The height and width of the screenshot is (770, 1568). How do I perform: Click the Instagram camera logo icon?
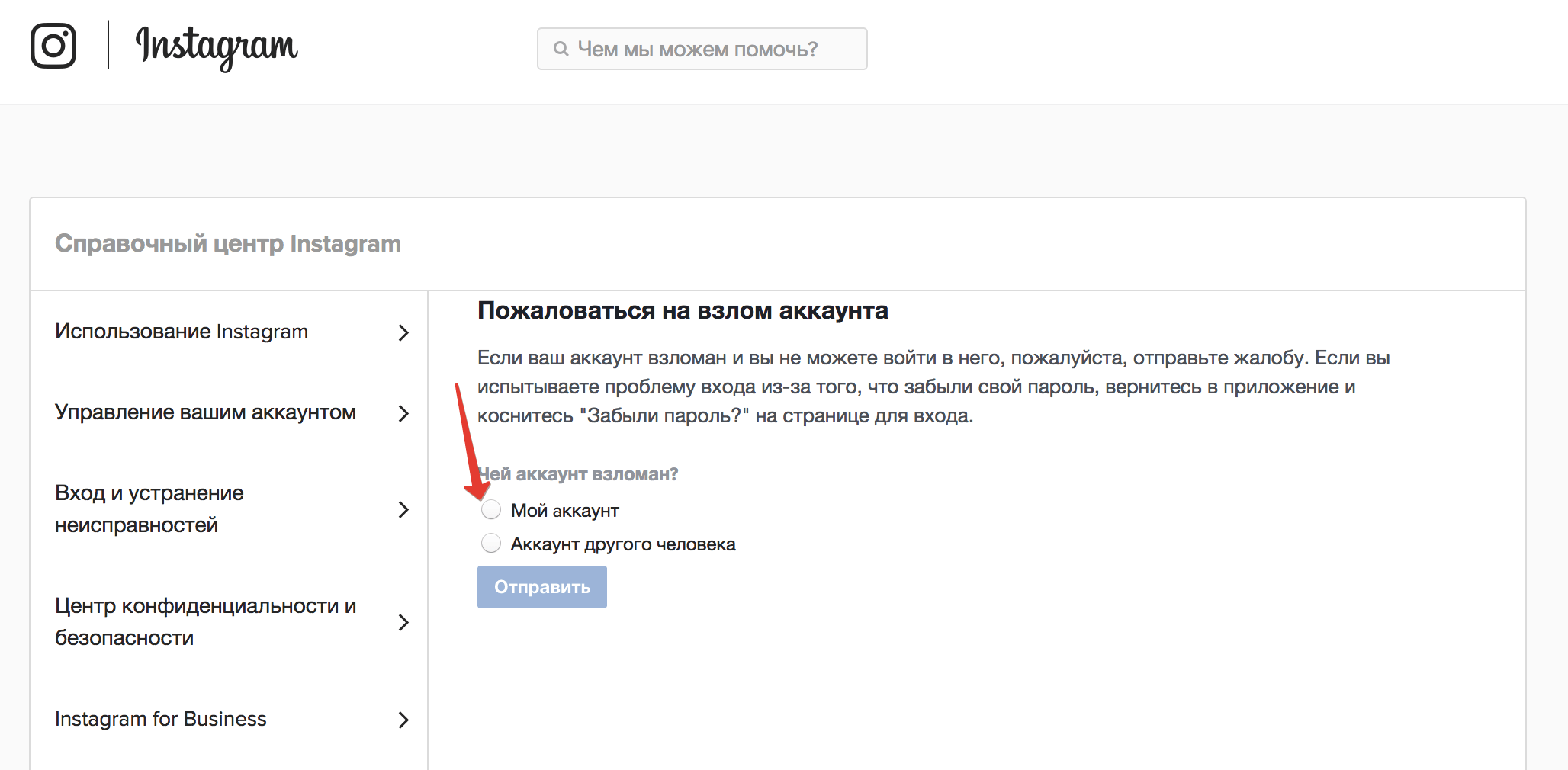[x=53, y=46]
